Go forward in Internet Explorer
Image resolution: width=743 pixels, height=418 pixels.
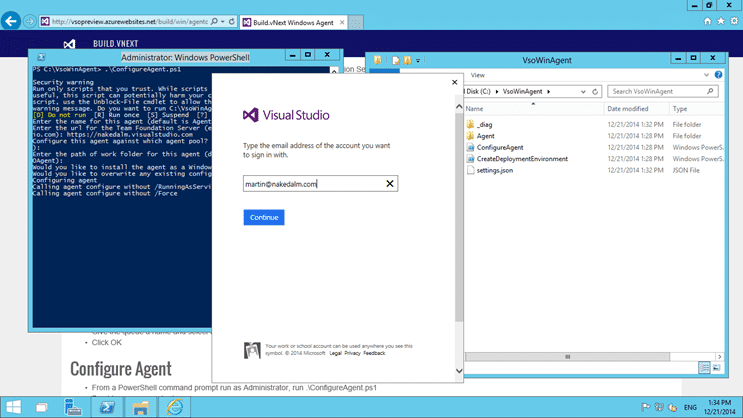[29, 21]
